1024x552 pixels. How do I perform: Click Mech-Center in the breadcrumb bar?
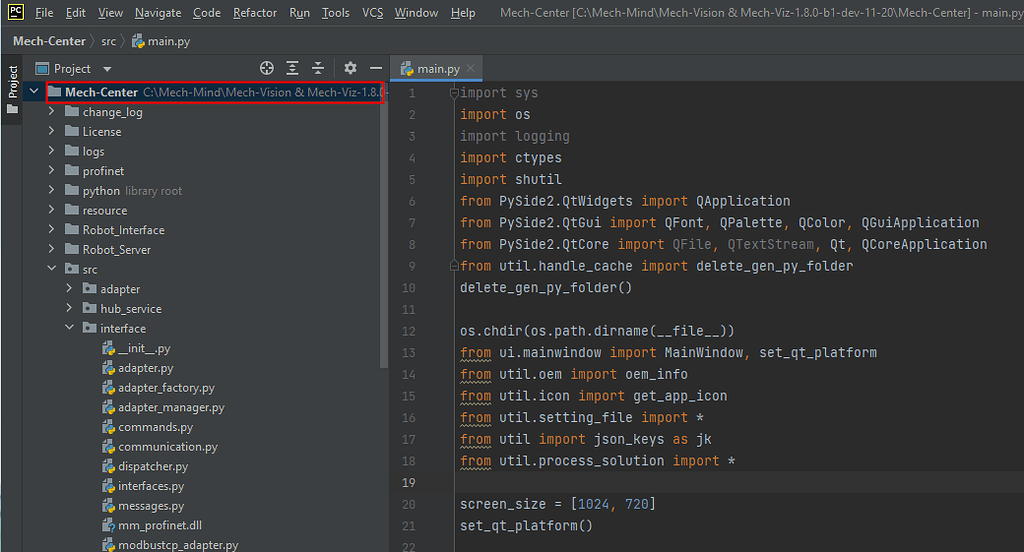point(49,41)
